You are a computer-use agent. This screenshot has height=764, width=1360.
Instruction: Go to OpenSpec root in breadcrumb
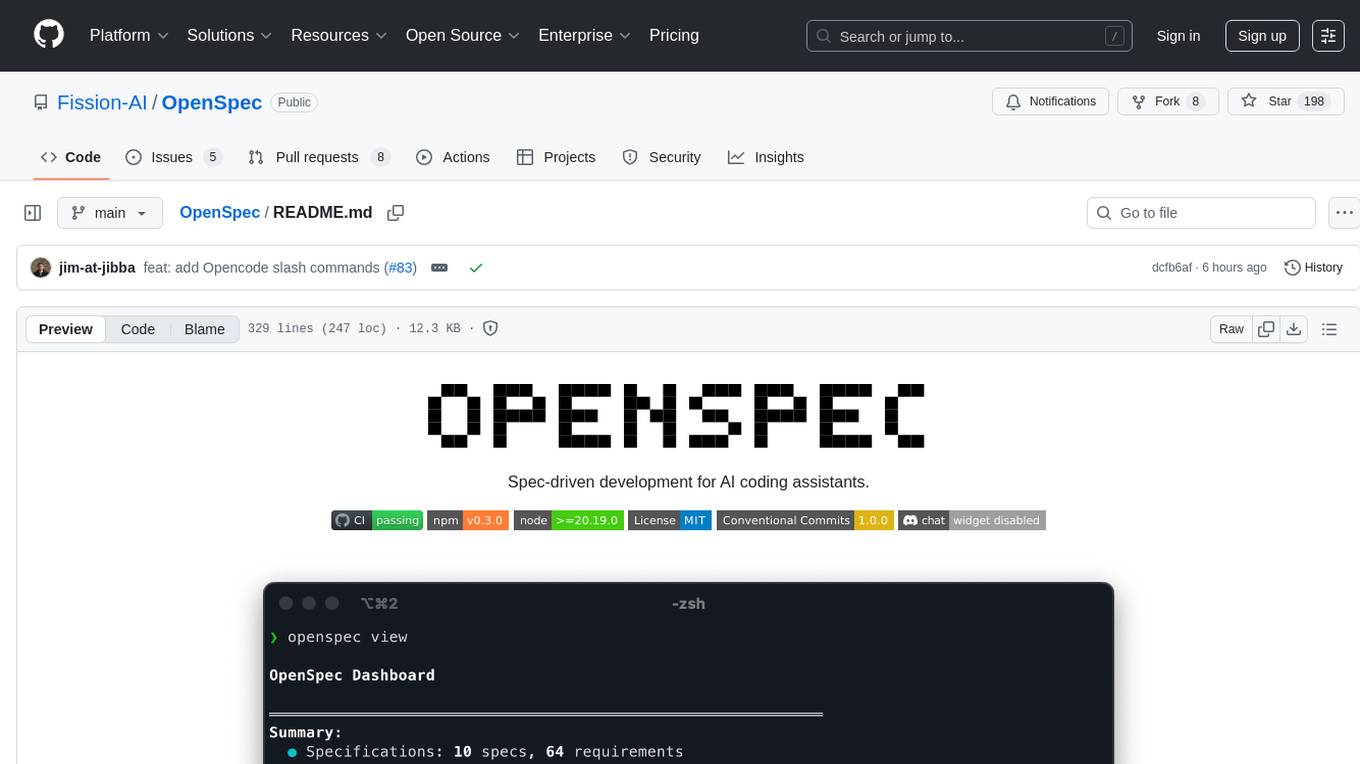tap(220, 212)
